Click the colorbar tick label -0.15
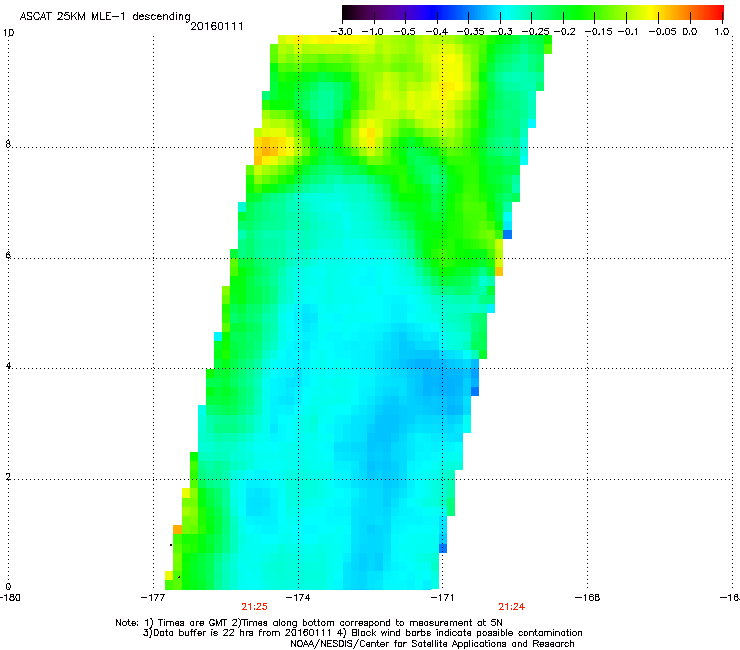 coord(598,32)
